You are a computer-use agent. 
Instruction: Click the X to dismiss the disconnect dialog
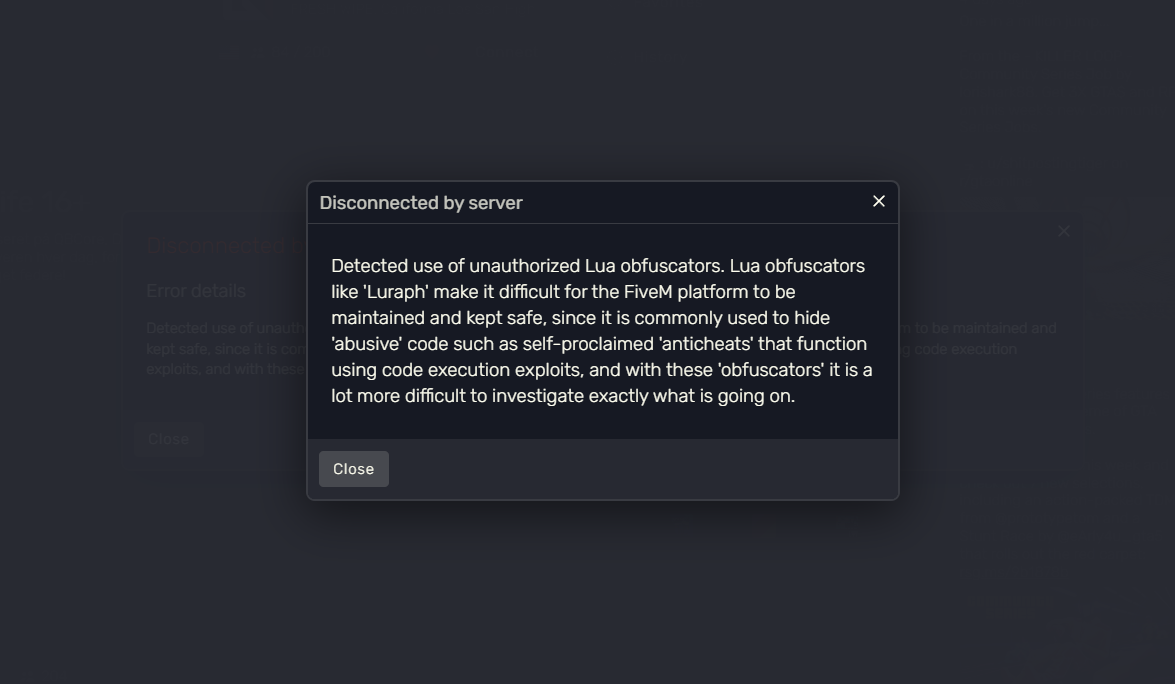pos(878,200)
